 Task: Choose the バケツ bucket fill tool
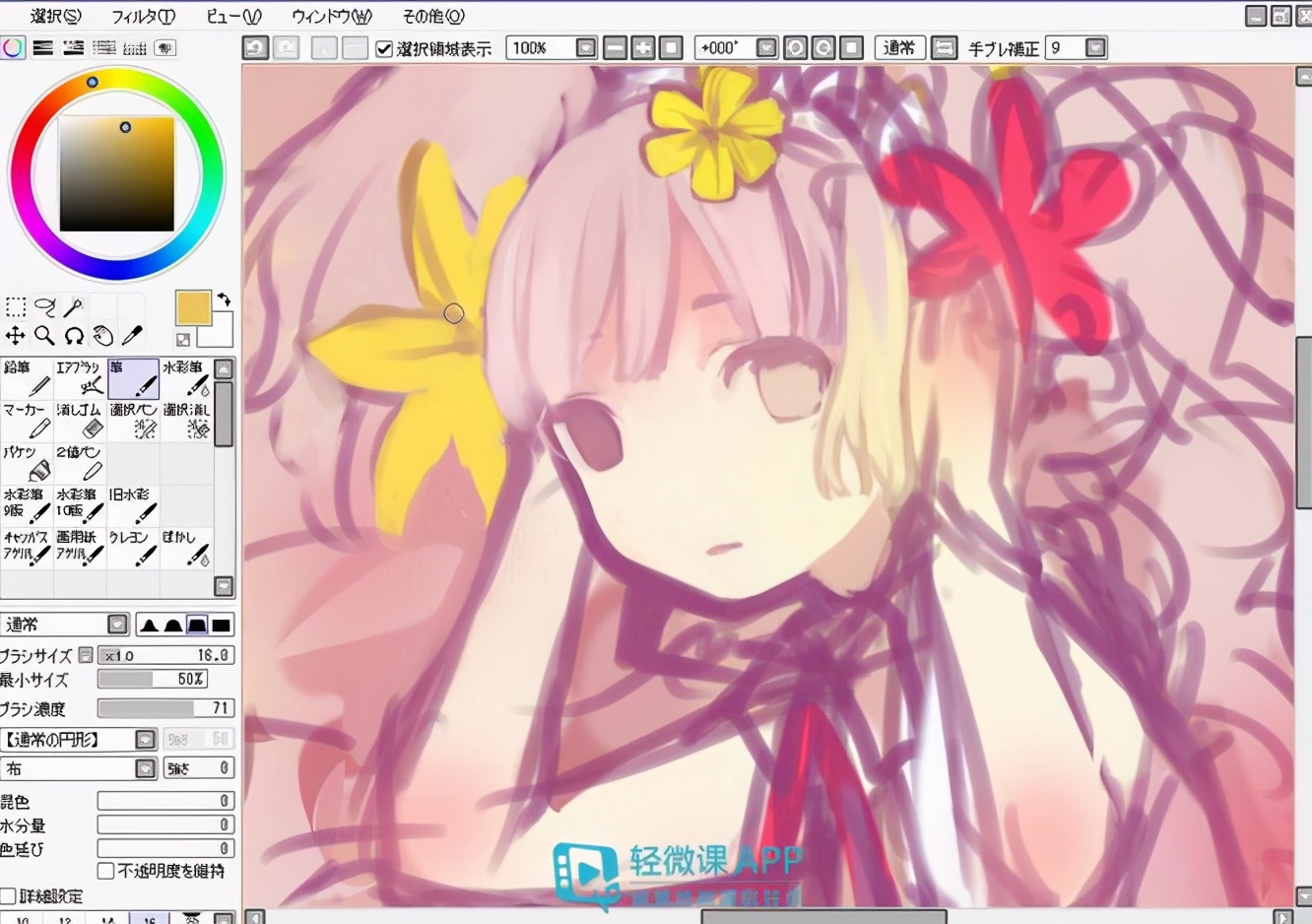(27, 463)
